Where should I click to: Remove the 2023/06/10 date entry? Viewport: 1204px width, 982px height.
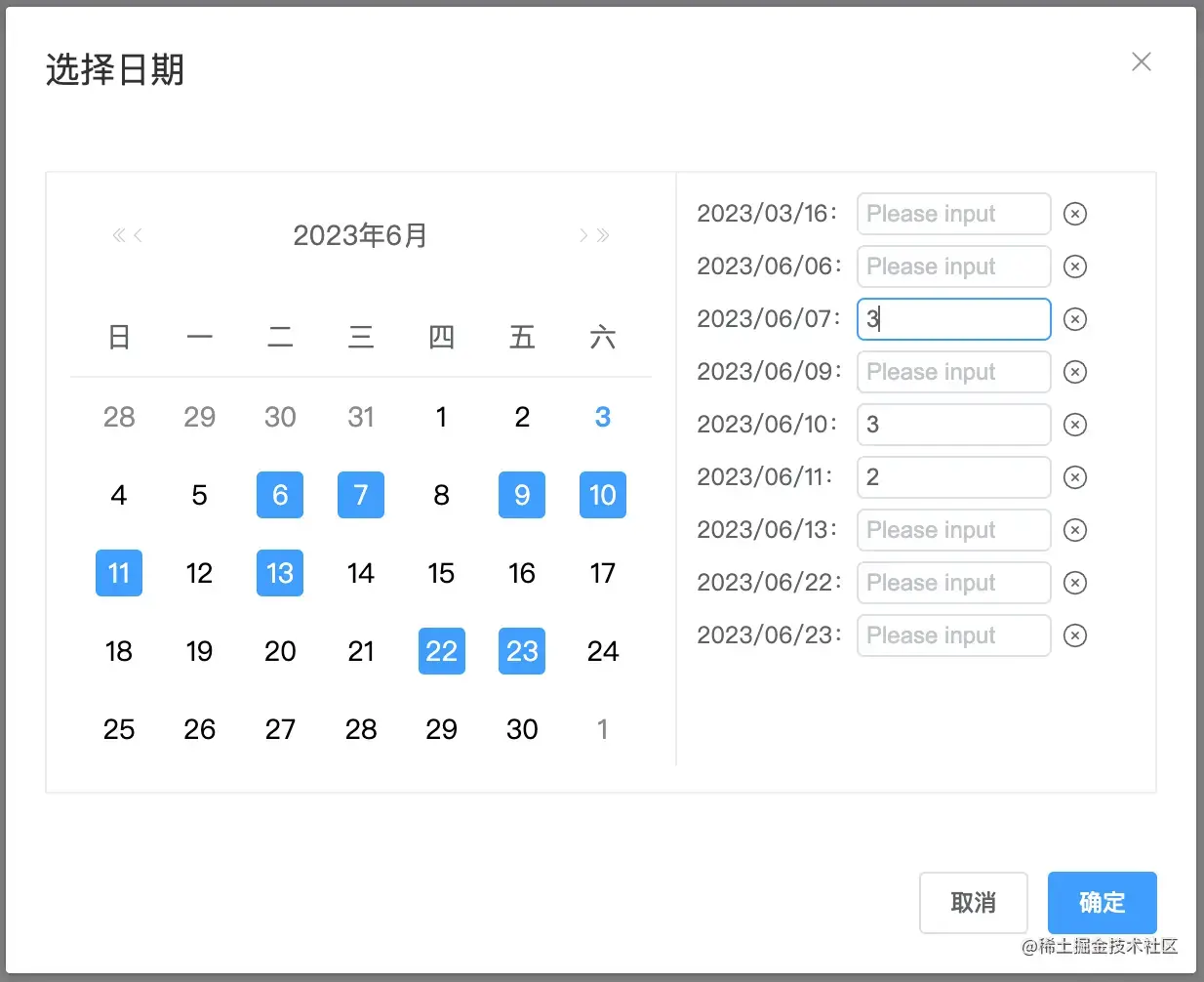coord(1074,425)
